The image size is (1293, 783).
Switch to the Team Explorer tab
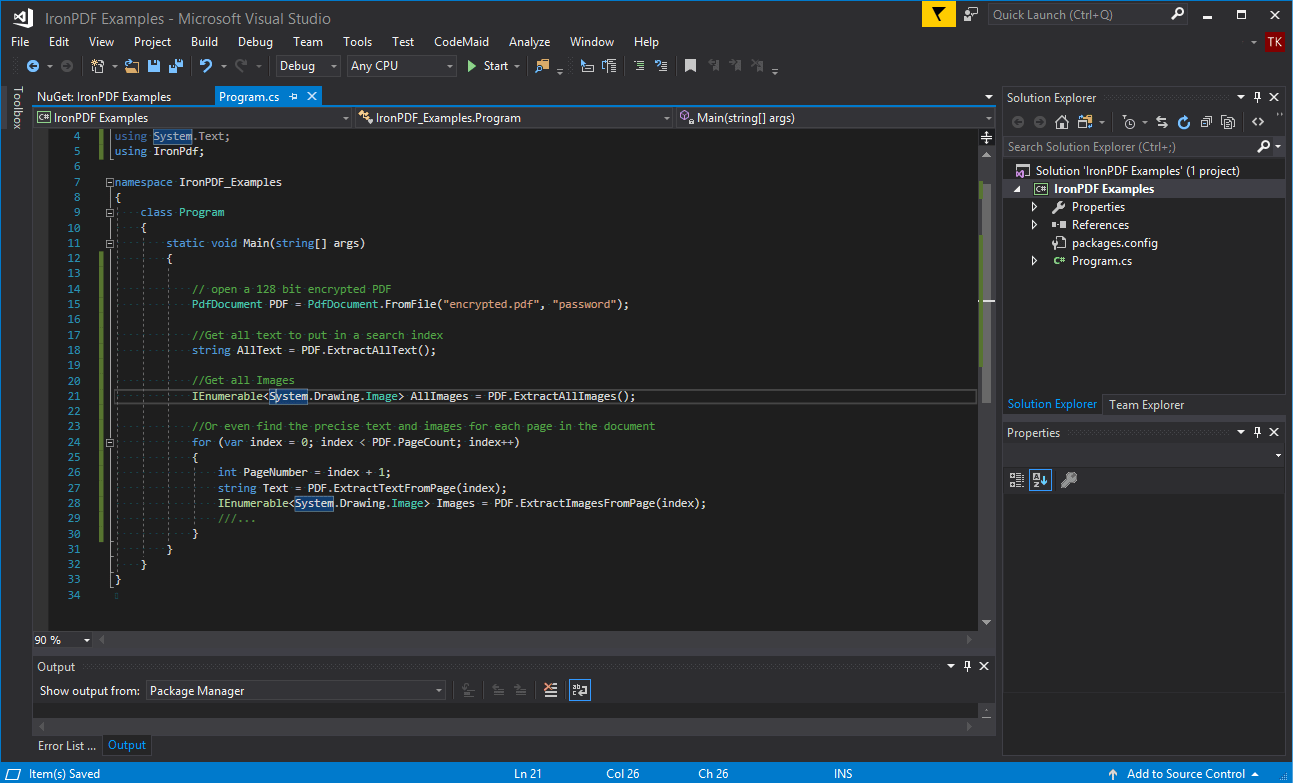pos(1146,405)
